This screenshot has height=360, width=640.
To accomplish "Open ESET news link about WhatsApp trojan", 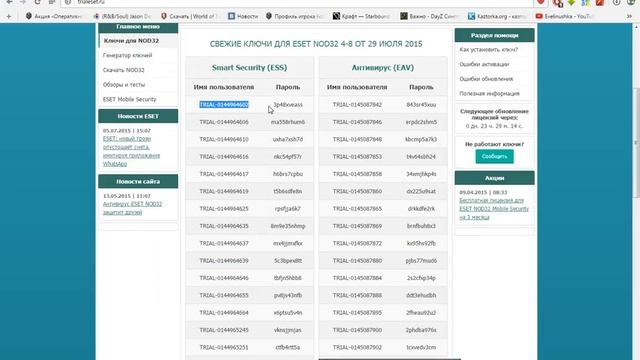I will point(131,151).
